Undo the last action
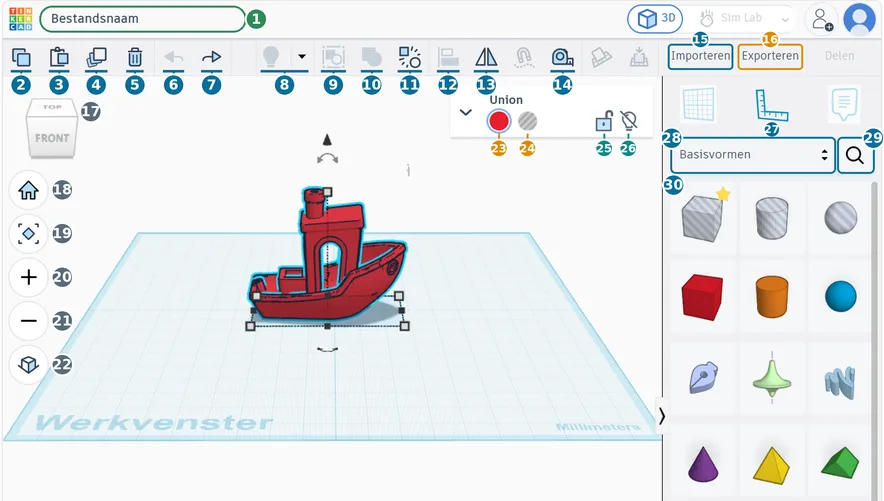The height and width of the screenshot is (501, 884). pyautogui.click(x=174, y=57)
